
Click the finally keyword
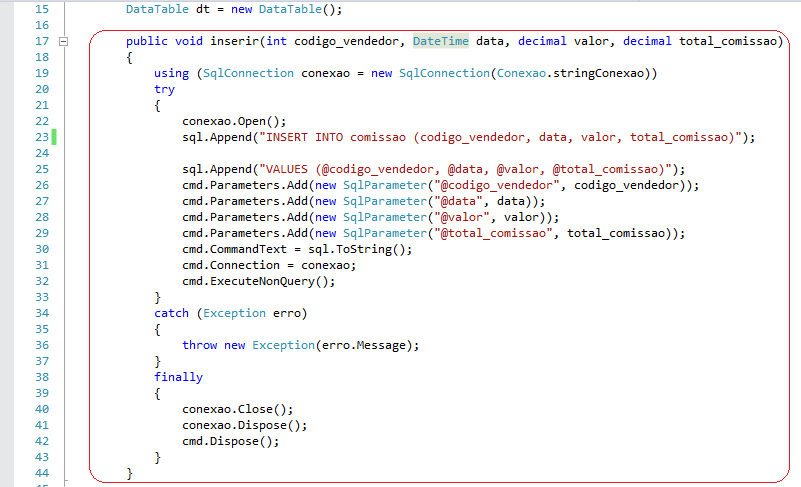coord(178,377)
